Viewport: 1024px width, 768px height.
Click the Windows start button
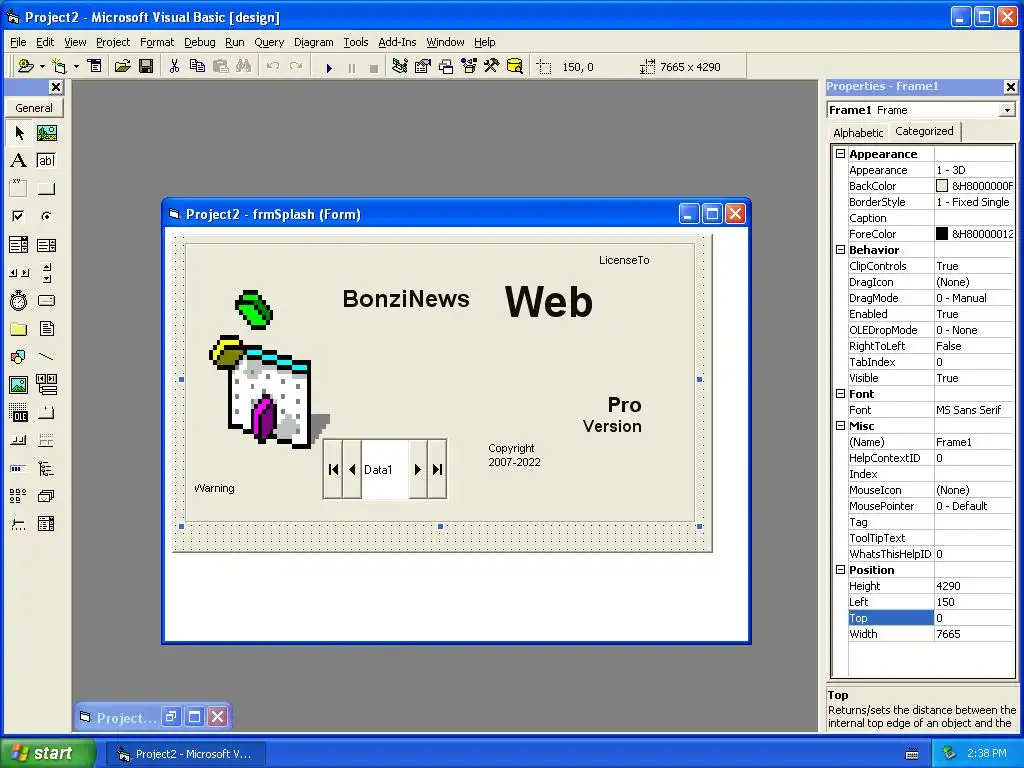pyautogui.click(x=47, y=753)
